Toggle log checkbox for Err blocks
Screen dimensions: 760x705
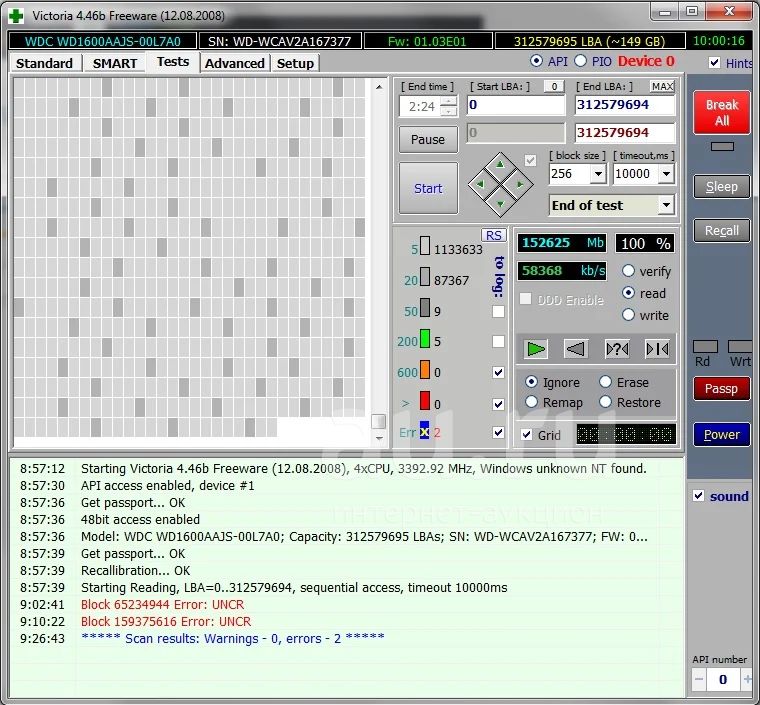pyautogui.click(x=498, y=432)
